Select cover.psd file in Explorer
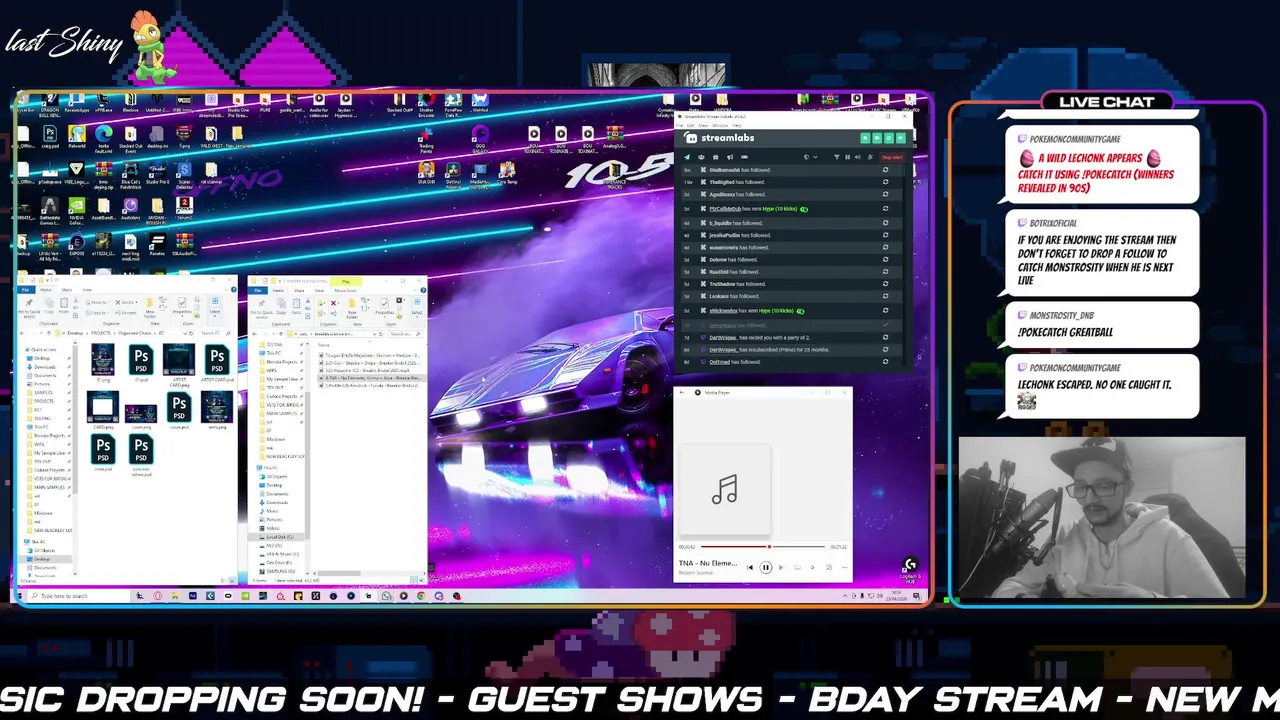Image resolution: width=1280 pixels, height=720 pixels. (x=179, y=411)
